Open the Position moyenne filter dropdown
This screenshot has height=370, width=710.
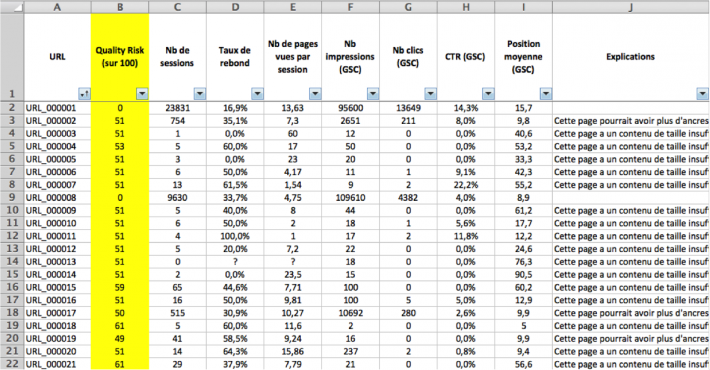point(546,94)
